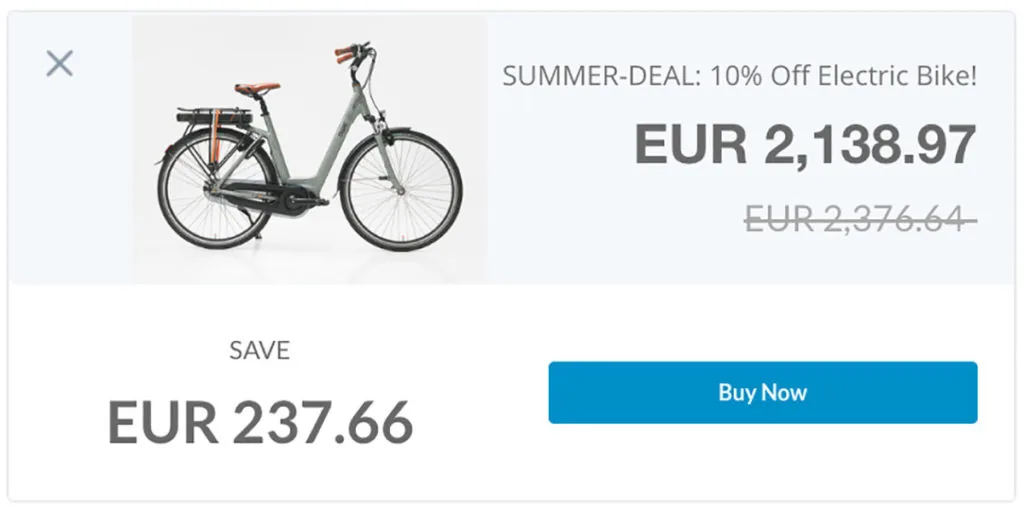Click the rear rack battery pack

(x=214, y=118)
